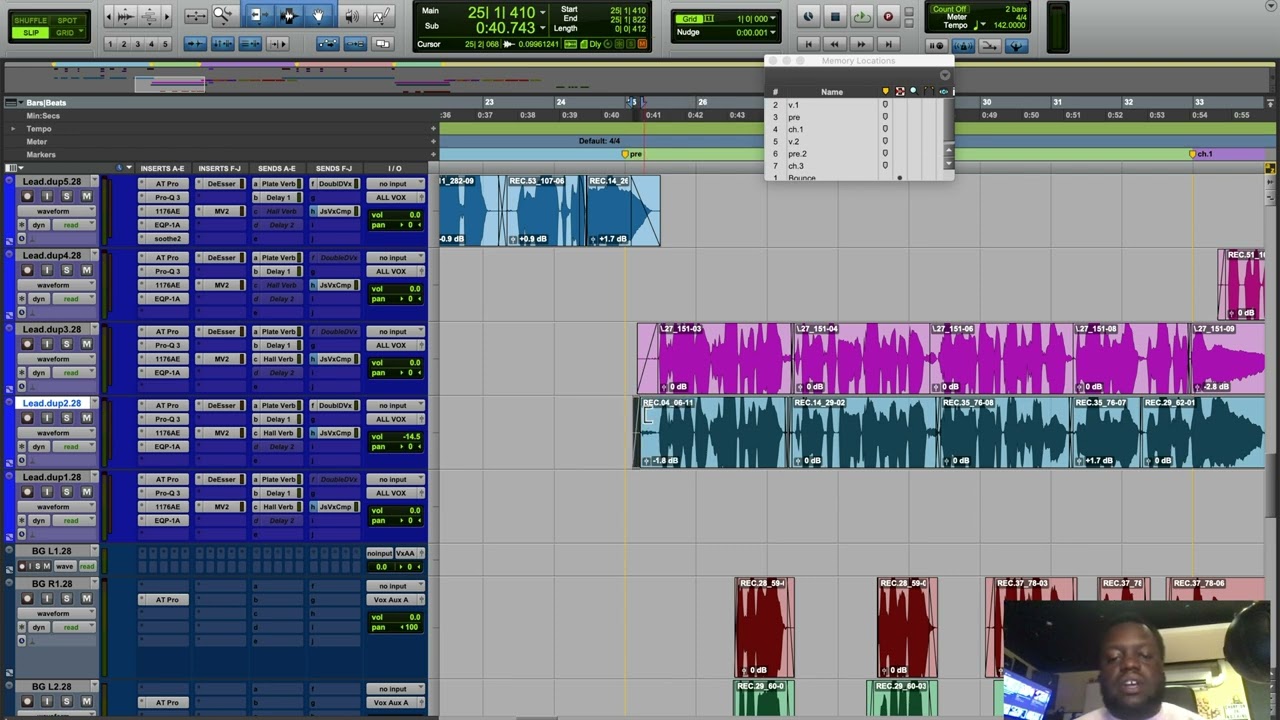The width and height of the screenshot is (1280, 720).
Task: Toggle the Wait for Note icon
Action: pos(936,45)
